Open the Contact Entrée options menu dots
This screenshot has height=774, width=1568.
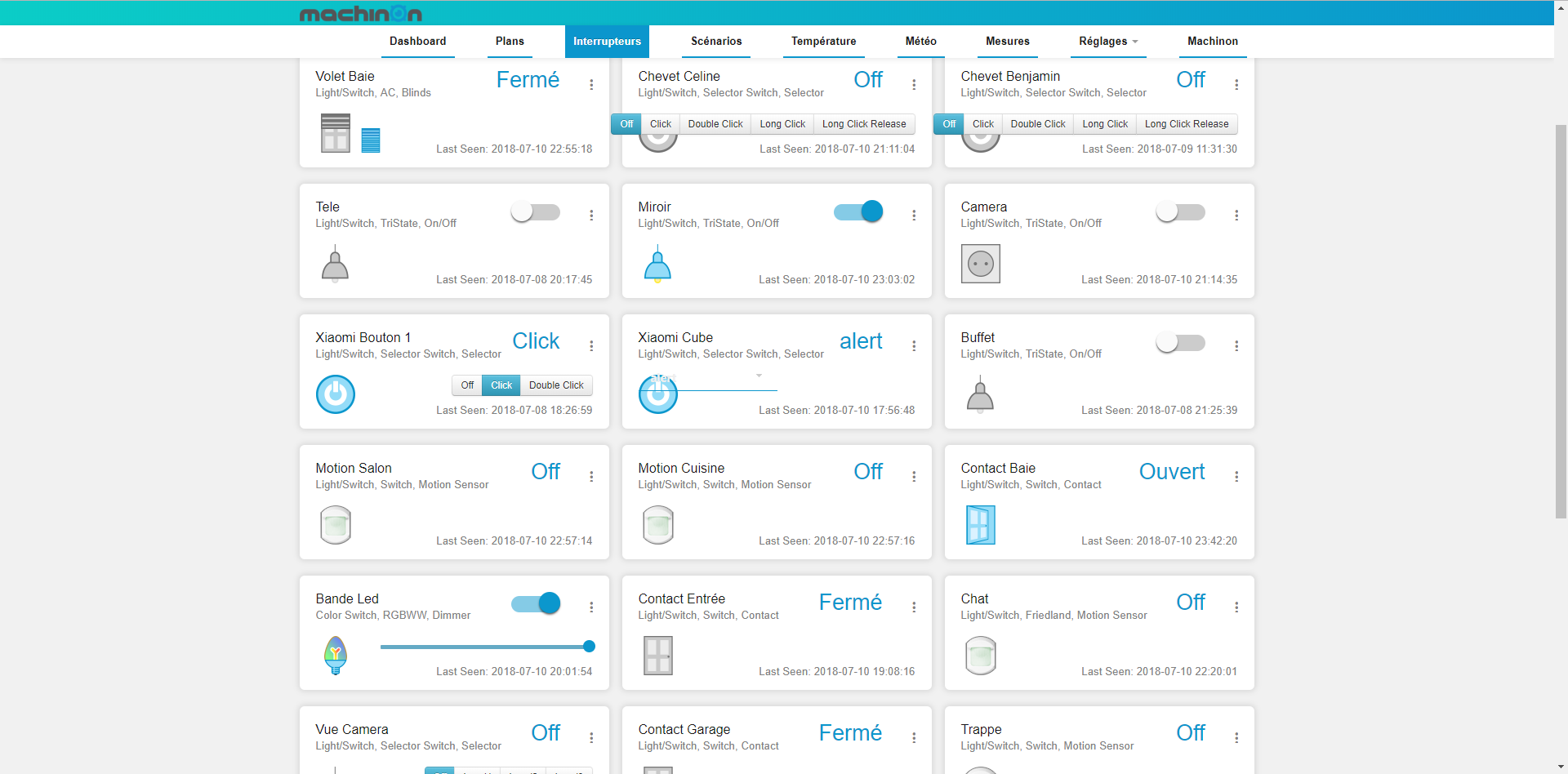tap(914, 607)
